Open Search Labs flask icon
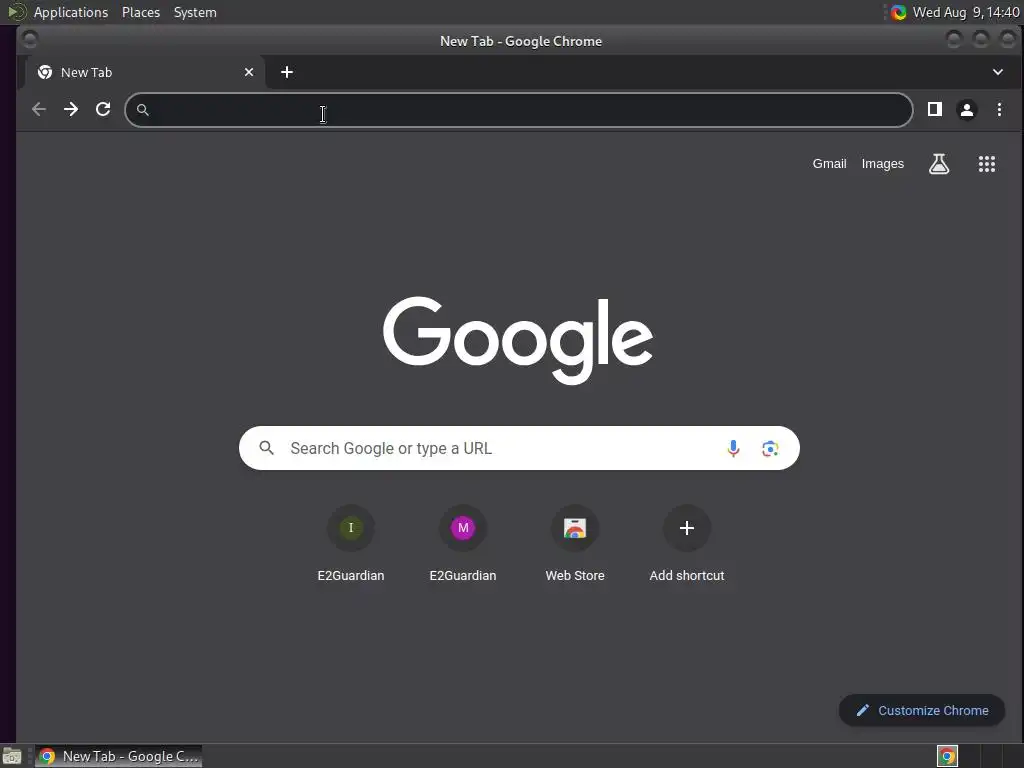The width and height of the screenshot is (1024, 768). [x=939, y=164]
